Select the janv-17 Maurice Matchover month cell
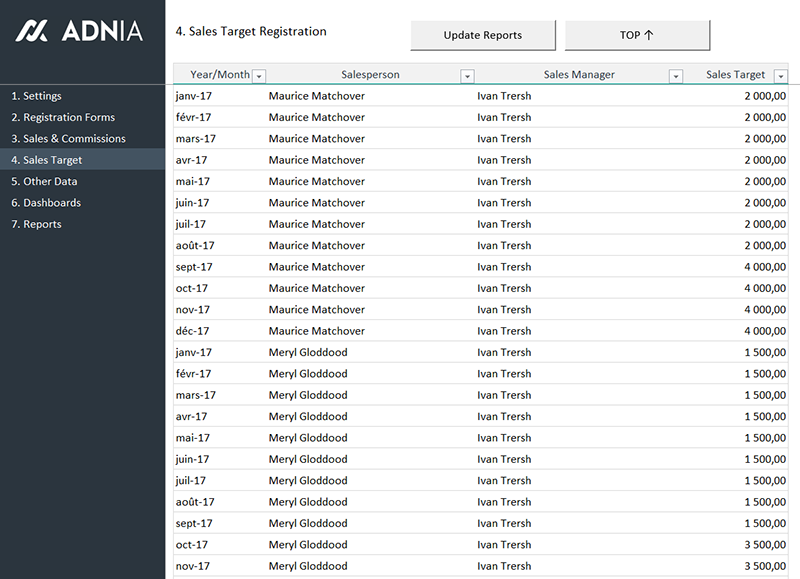800x579 pixels. coord(194,96)
